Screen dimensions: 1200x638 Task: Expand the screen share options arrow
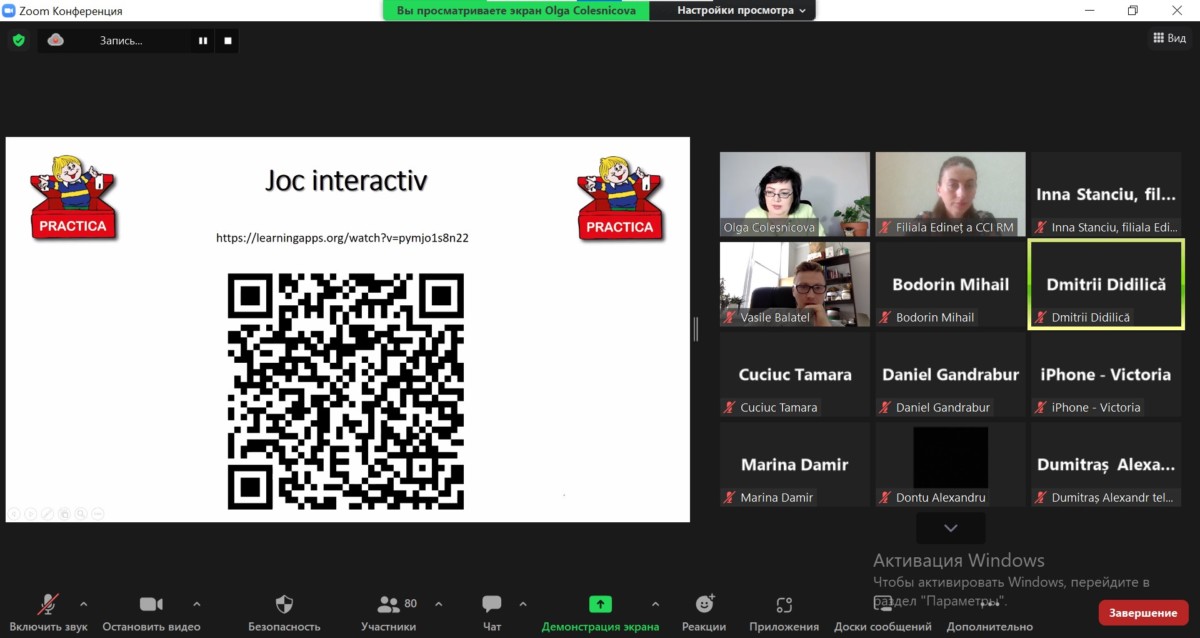(x=655, y=603)
